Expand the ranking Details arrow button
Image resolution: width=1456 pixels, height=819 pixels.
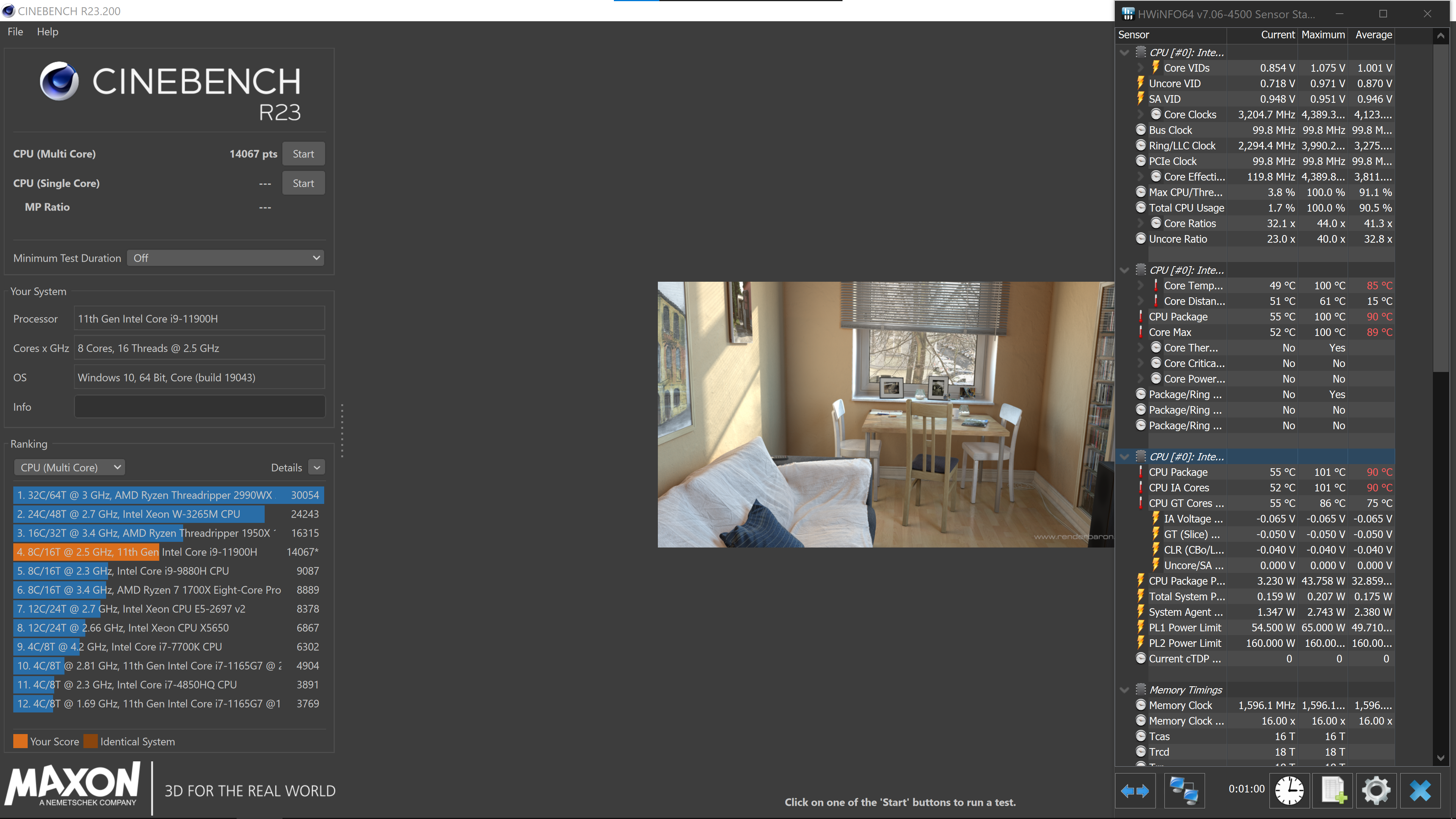[x=317, y=468]
